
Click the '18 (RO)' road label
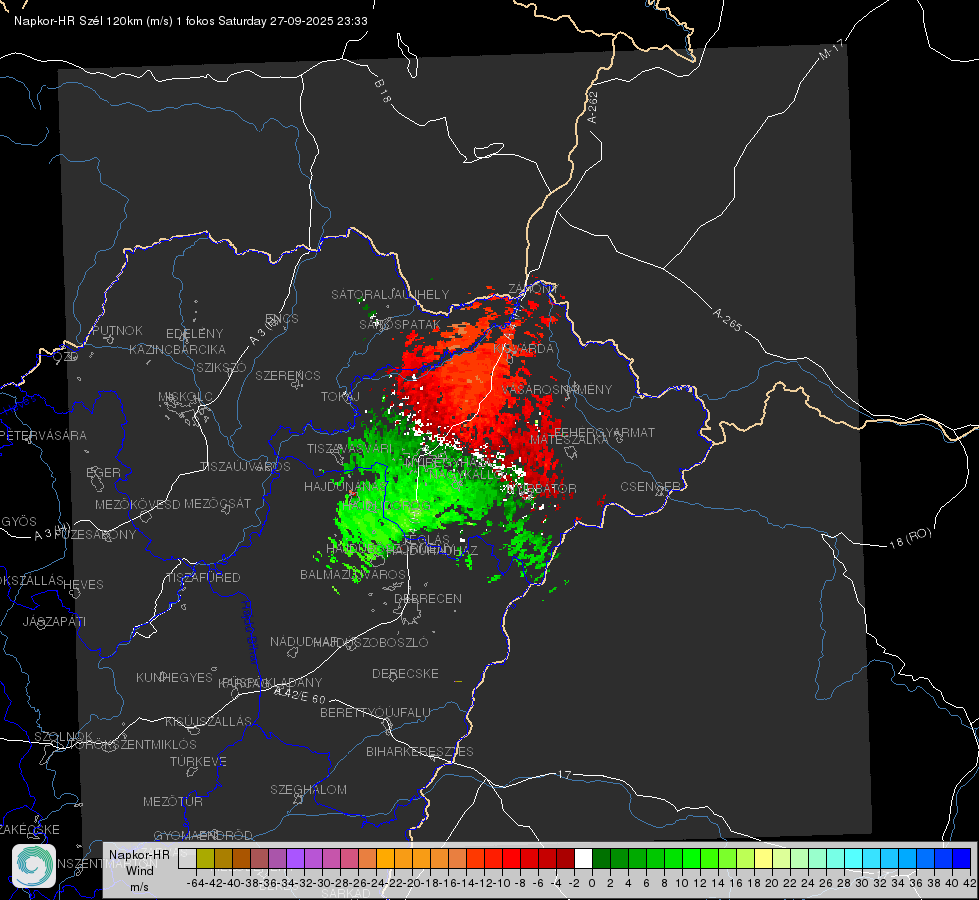click(910, 538)
